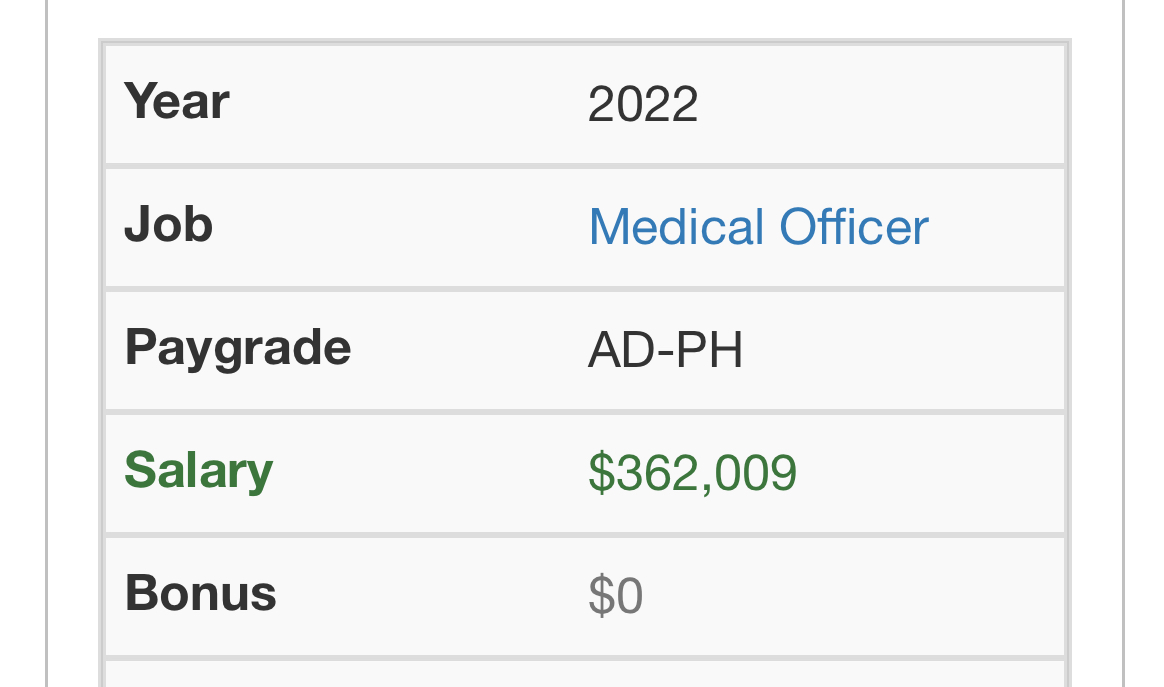Select the $362,009 salary amount
1164x687 pixels.
[692, 472]
